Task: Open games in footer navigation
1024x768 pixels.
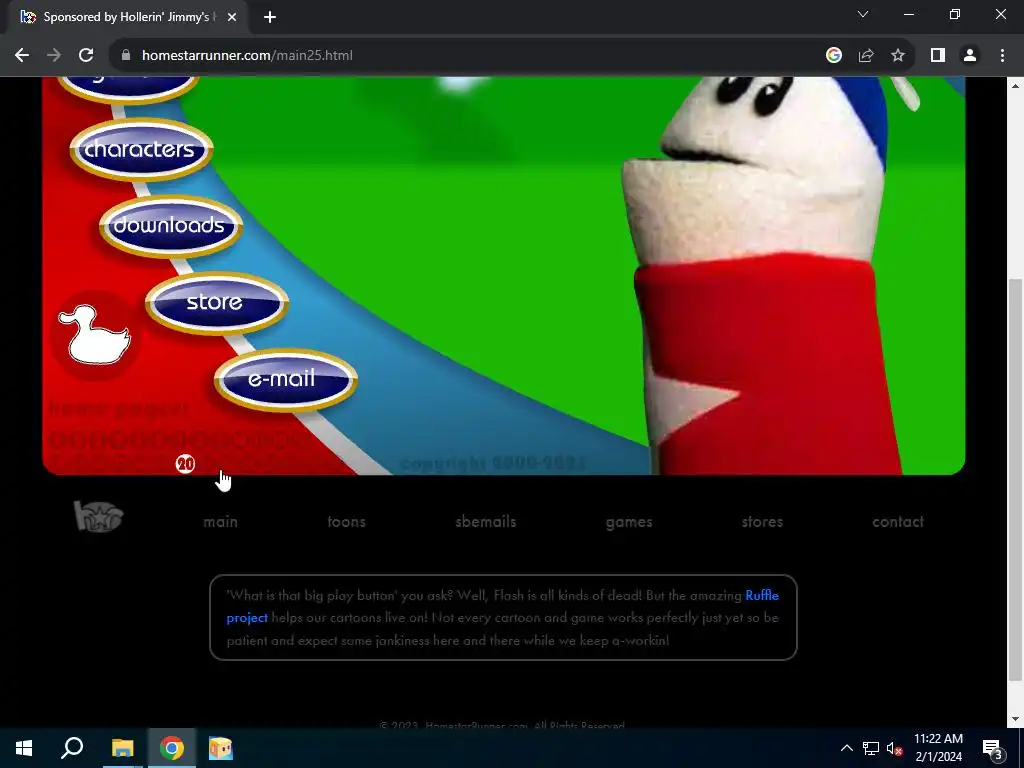Action: 629,522
